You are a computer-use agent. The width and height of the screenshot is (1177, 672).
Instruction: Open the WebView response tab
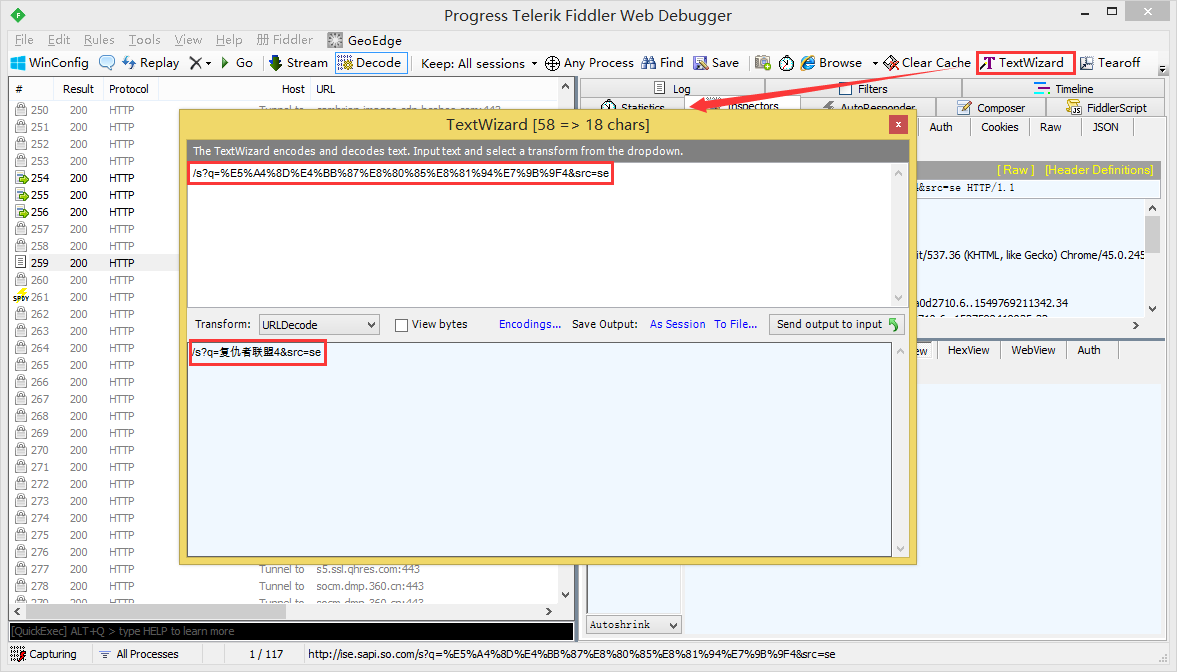[1033, 350]
